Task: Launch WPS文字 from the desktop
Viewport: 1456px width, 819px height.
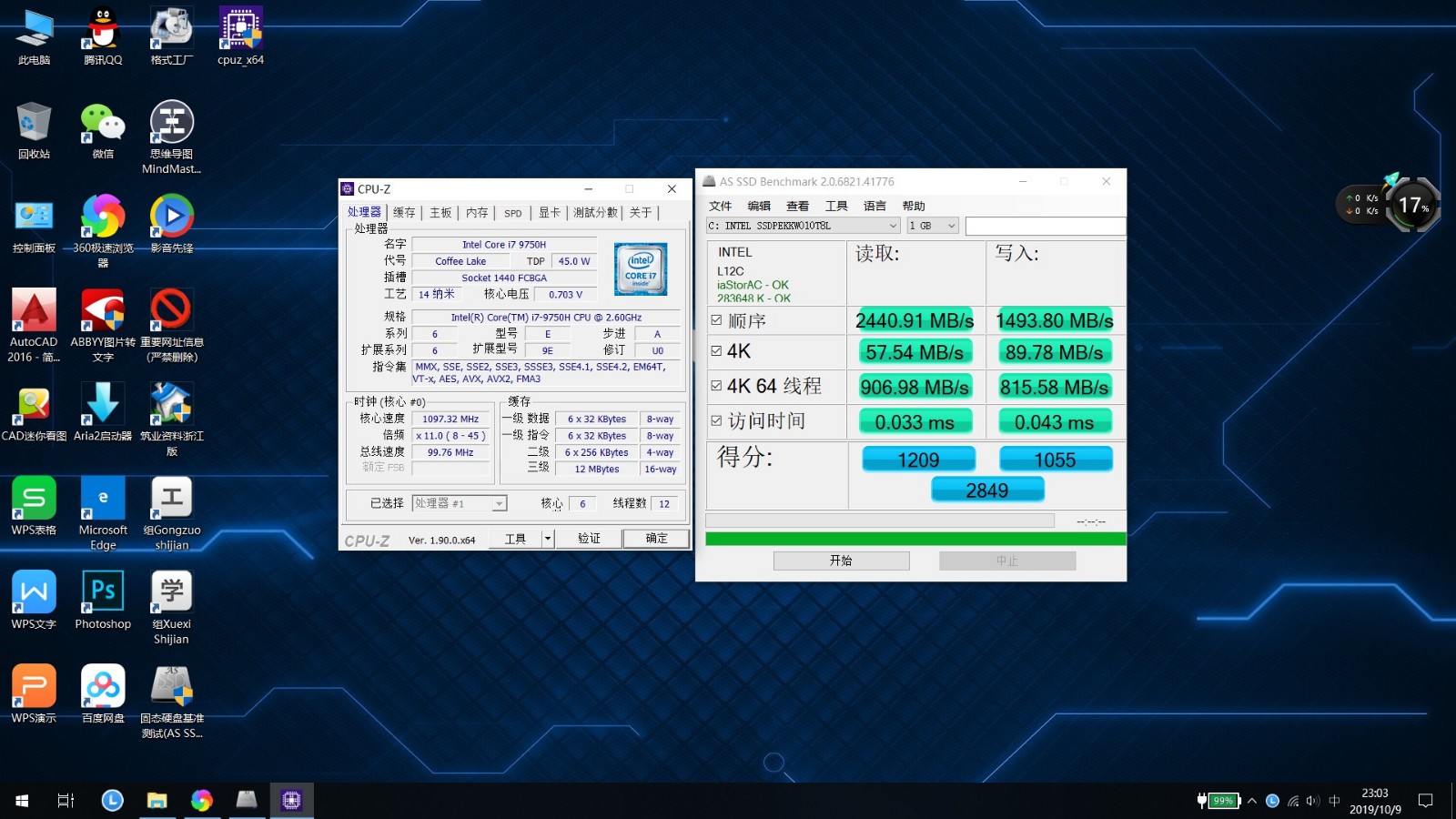Action: 34,601
